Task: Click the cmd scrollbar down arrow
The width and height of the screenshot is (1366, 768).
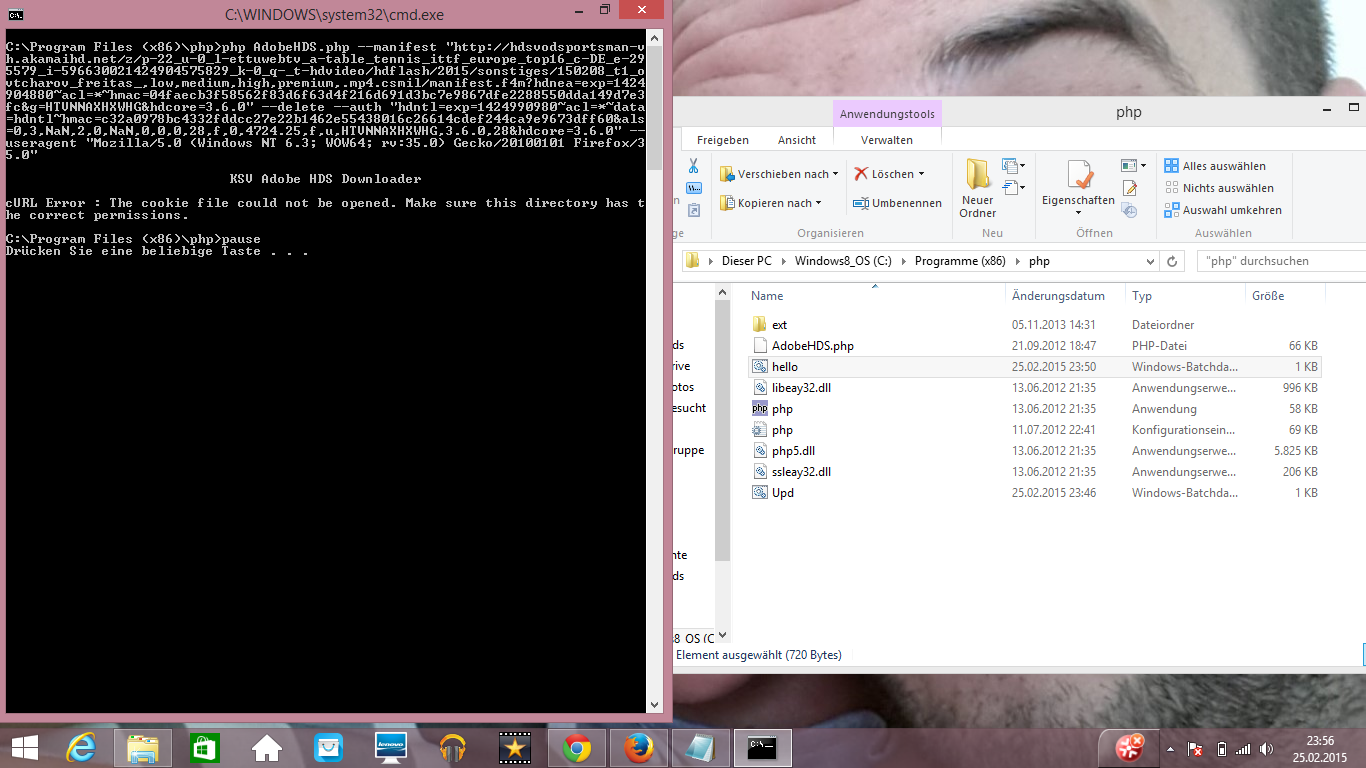Action: tap(655, 705)
